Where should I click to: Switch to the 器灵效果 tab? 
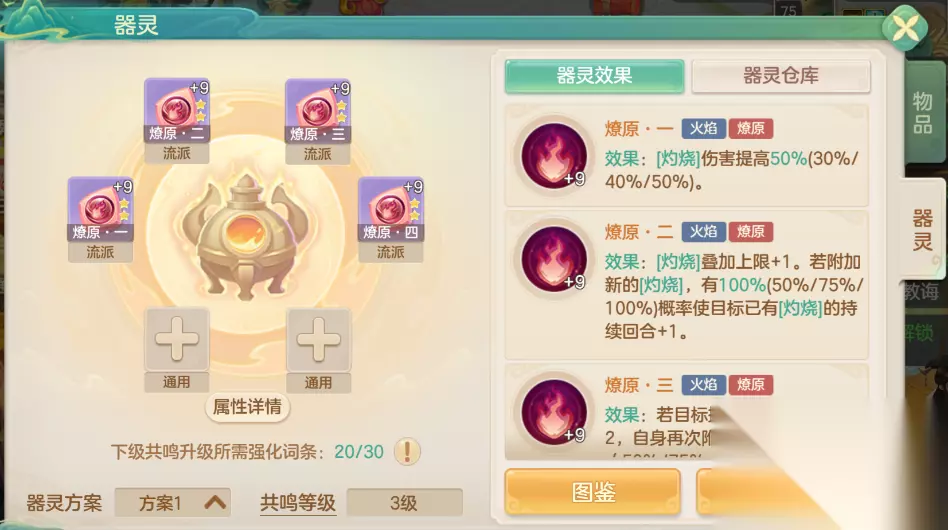[x=594, y=76]
